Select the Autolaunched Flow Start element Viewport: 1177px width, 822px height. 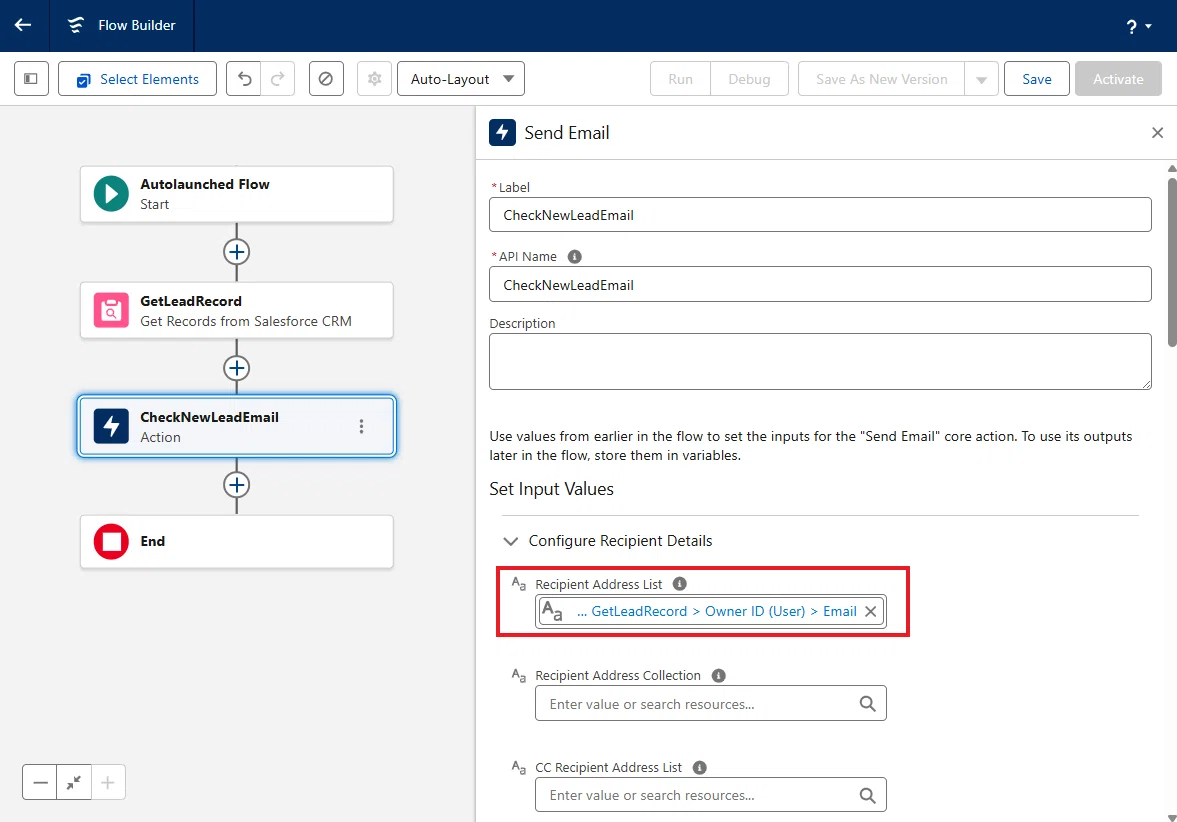coord(236,194)
